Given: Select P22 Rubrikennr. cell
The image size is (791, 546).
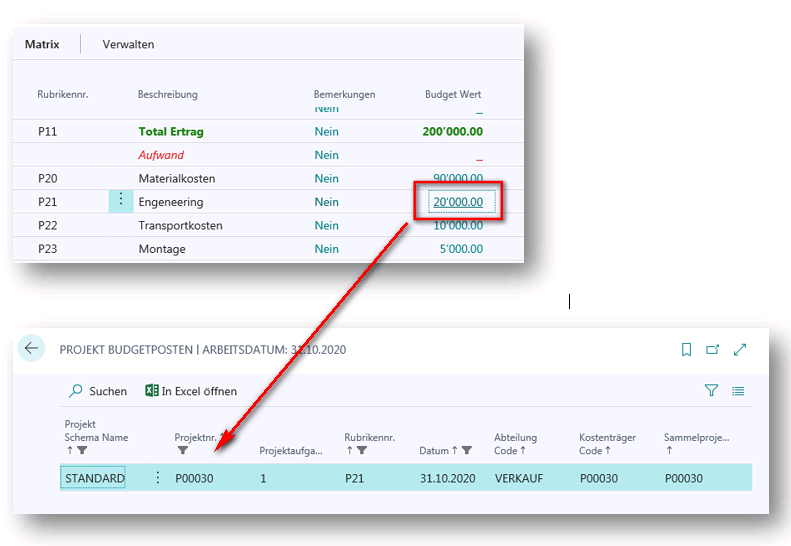Looking at the screenshot, I should (47, 226).
